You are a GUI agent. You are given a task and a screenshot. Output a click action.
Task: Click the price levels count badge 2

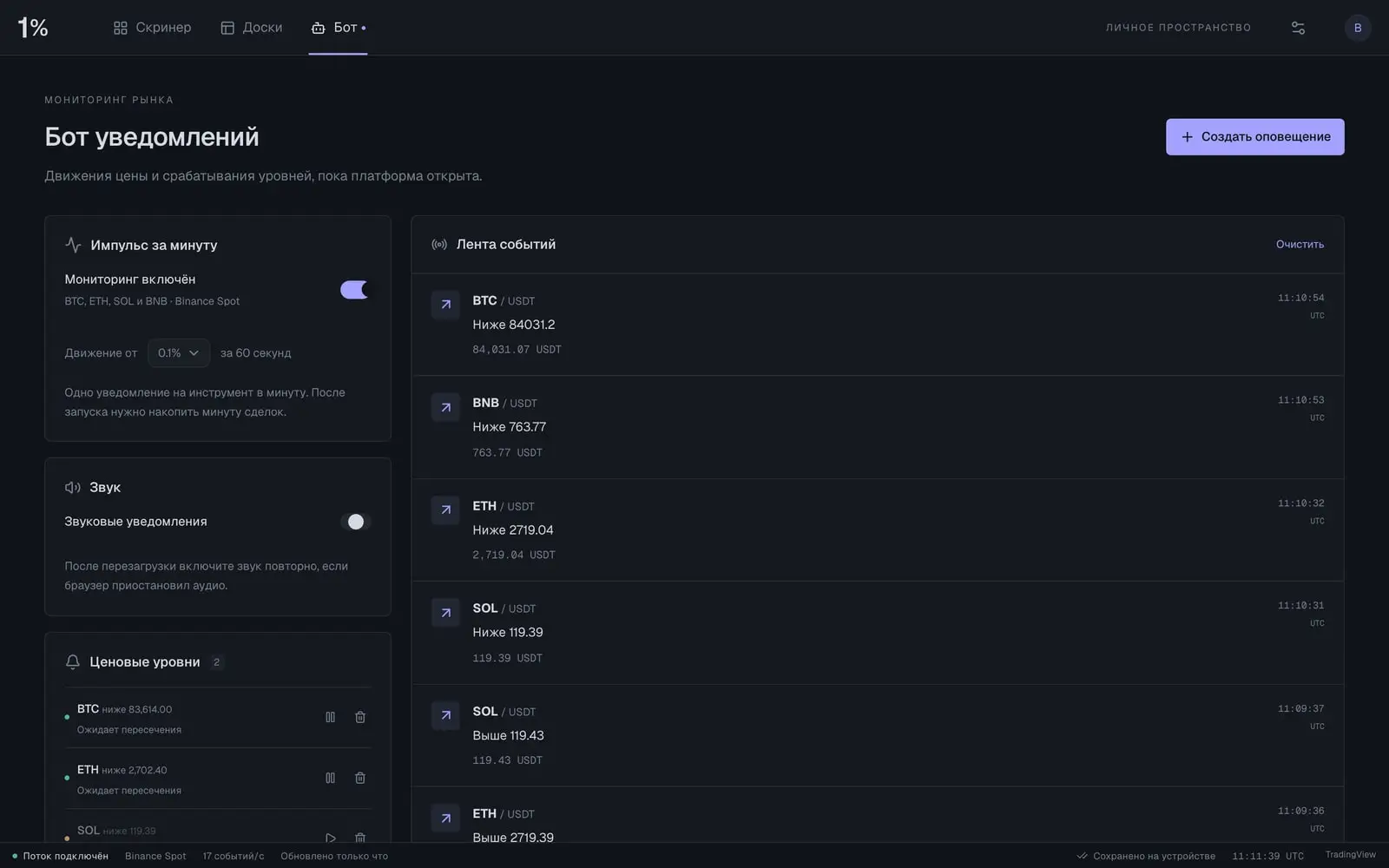click(216, 662)
